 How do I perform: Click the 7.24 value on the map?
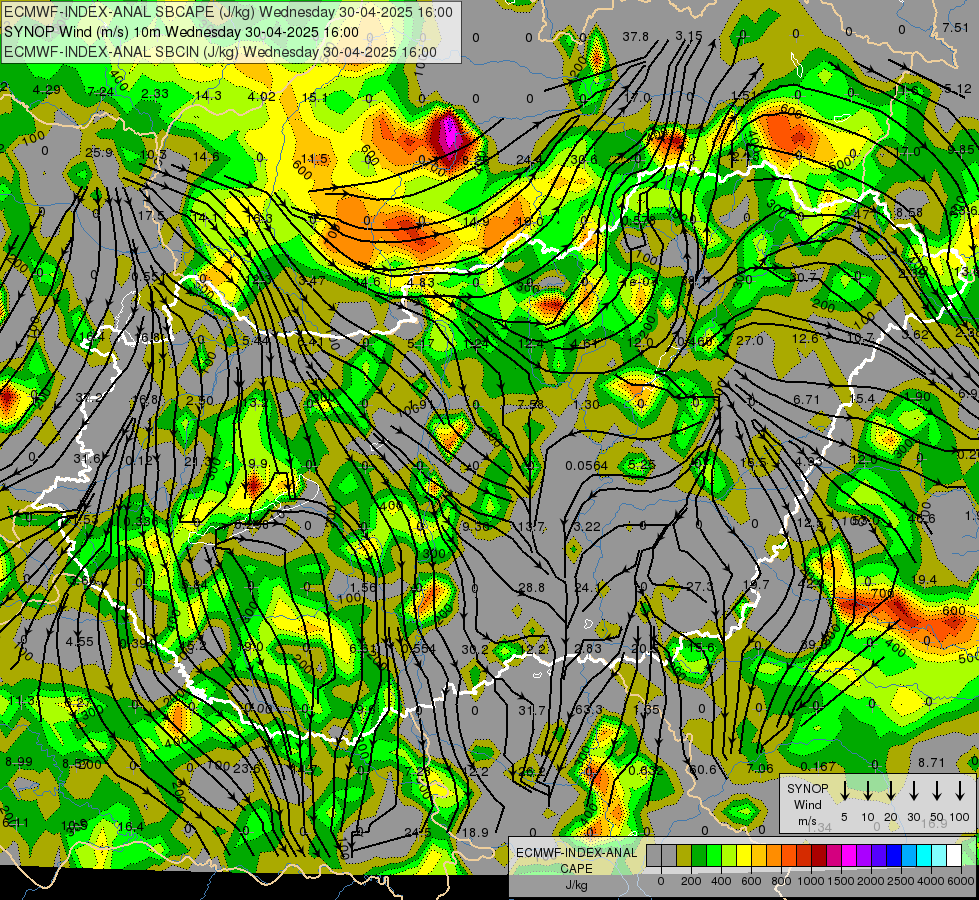coord(101,92)
